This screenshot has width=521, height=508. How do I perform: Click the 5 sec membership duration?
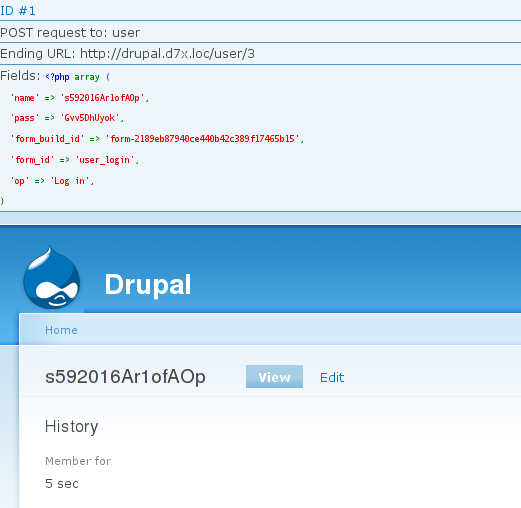coord(62,483)
